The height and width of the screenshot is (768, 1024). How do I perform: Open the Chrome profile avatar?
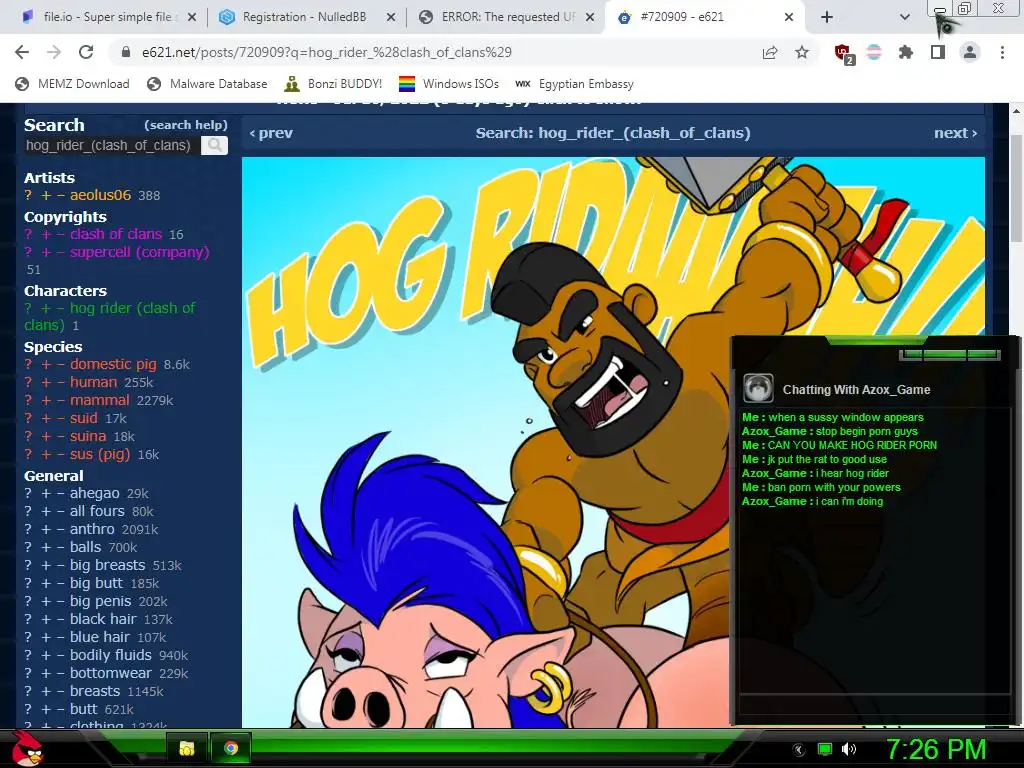pyautogui.click(x=970, y=52)
